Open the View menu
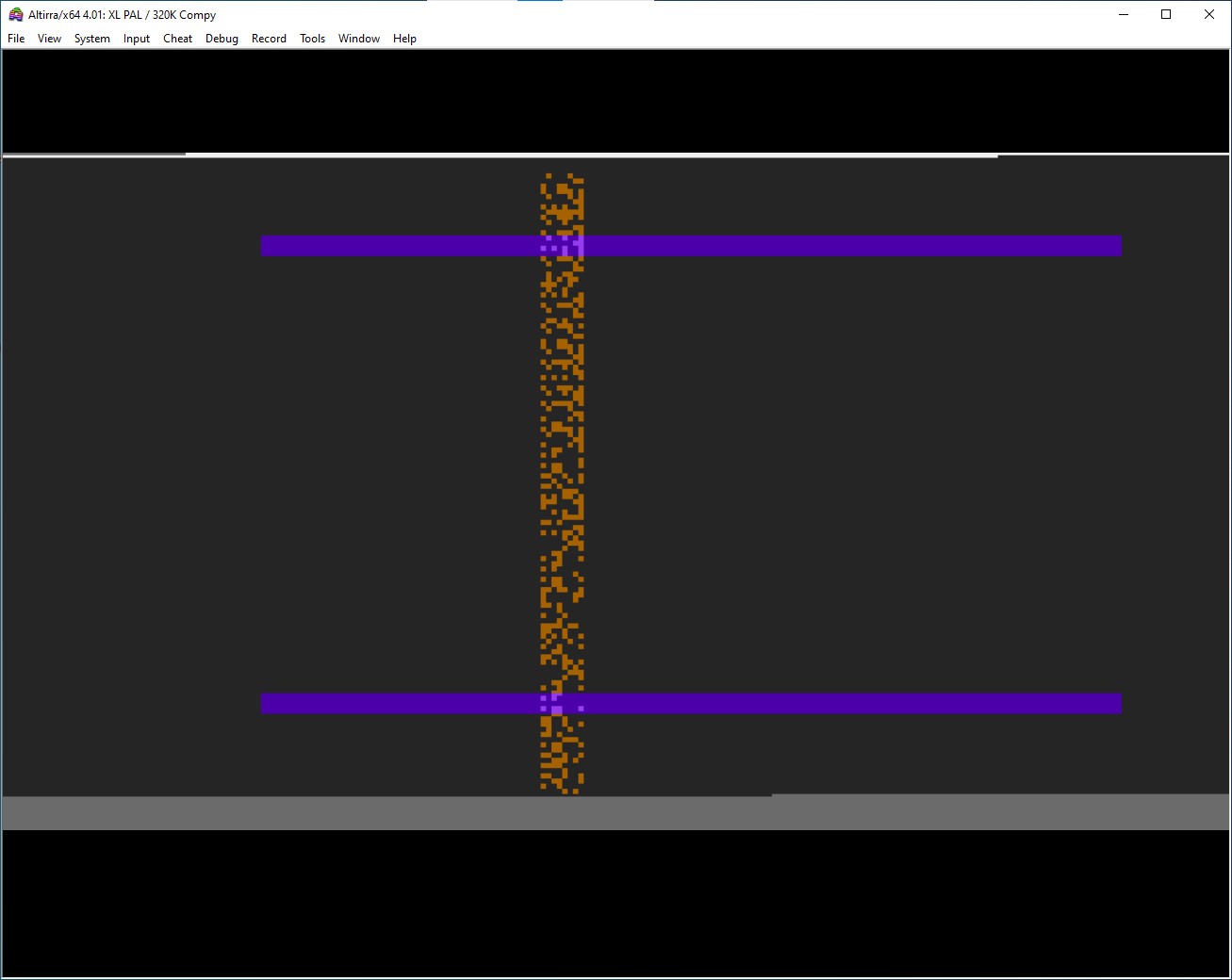 coord(49,39)
